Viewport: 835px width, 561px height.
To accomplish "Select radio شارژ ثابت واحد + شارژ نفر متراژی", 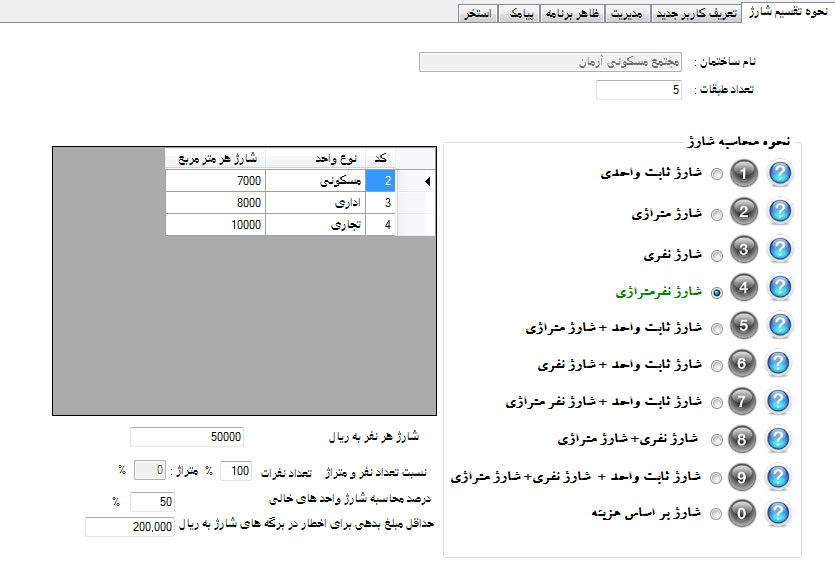I will (x=717, y=403).
